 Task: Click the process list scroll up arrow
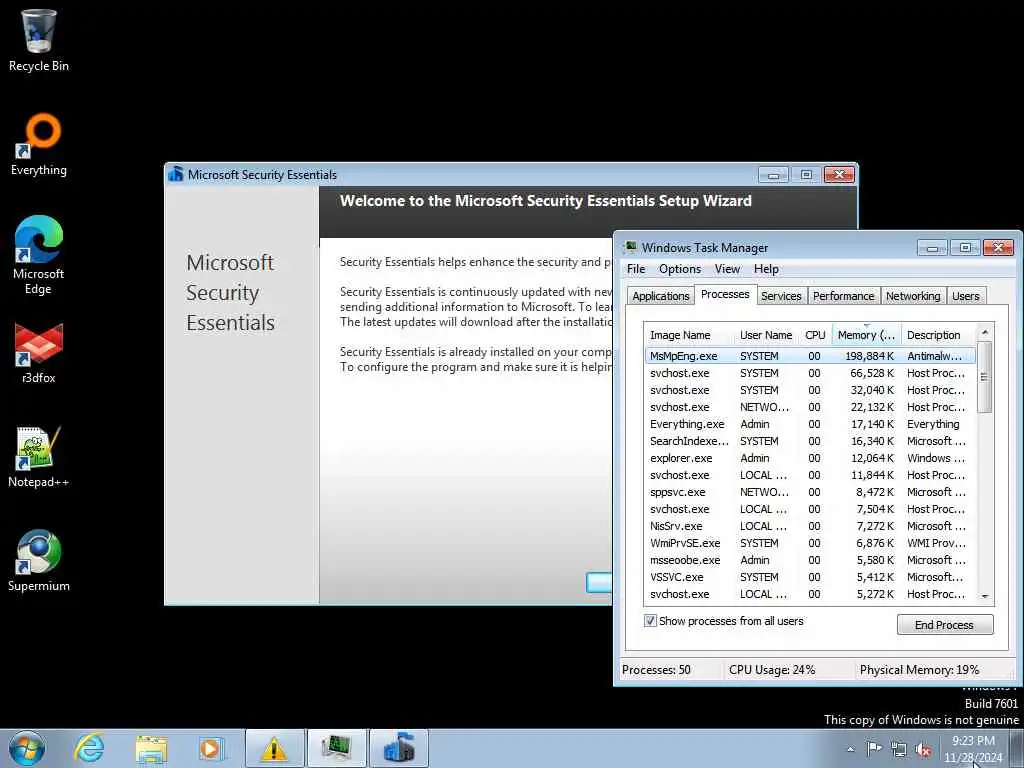[x=985, y=332]
